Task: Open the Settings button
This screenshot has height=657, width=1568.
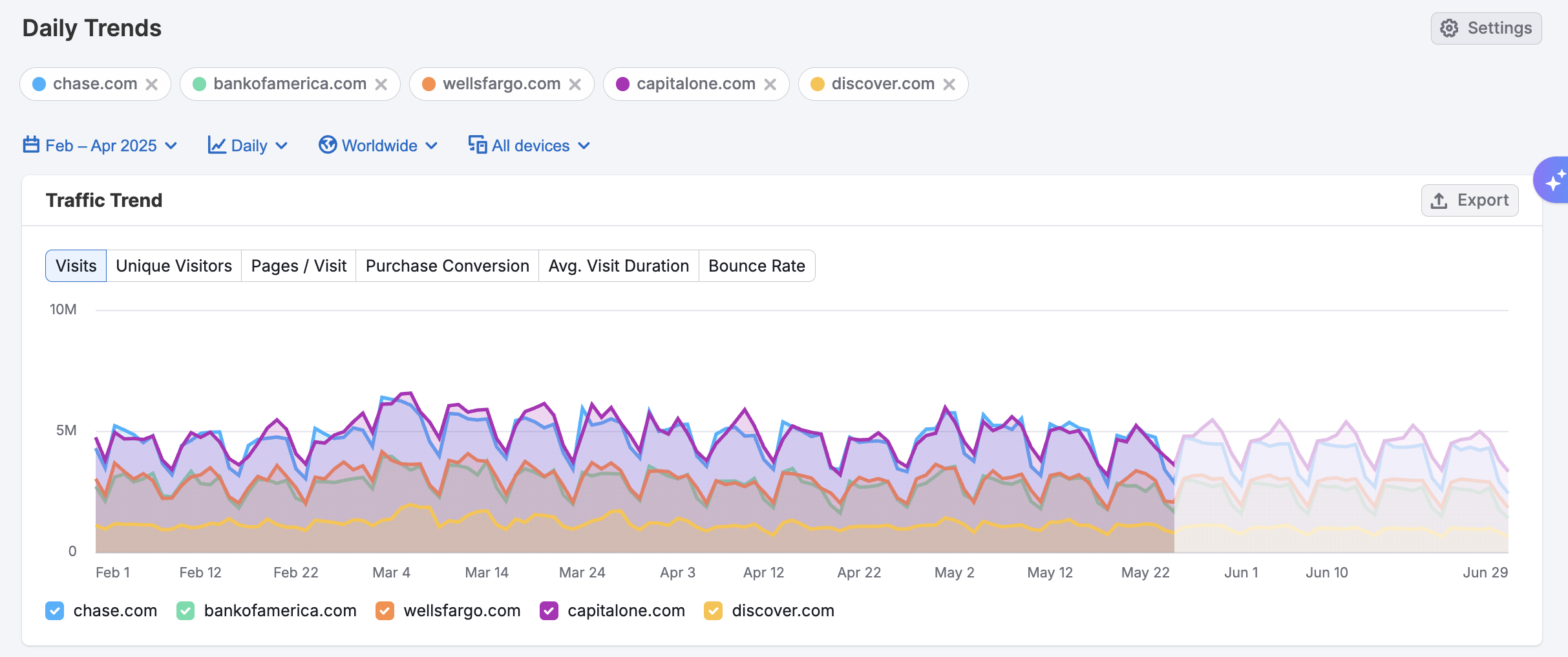Action: [x=1486, y=28]
